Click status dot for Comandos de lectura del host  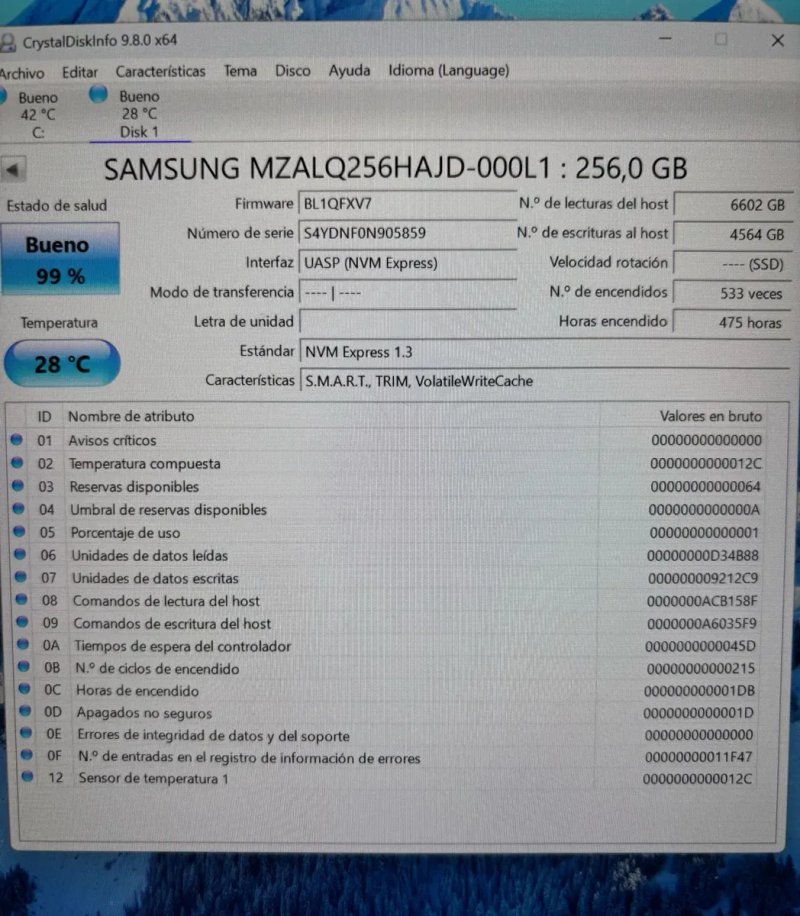tap(21, 599)
